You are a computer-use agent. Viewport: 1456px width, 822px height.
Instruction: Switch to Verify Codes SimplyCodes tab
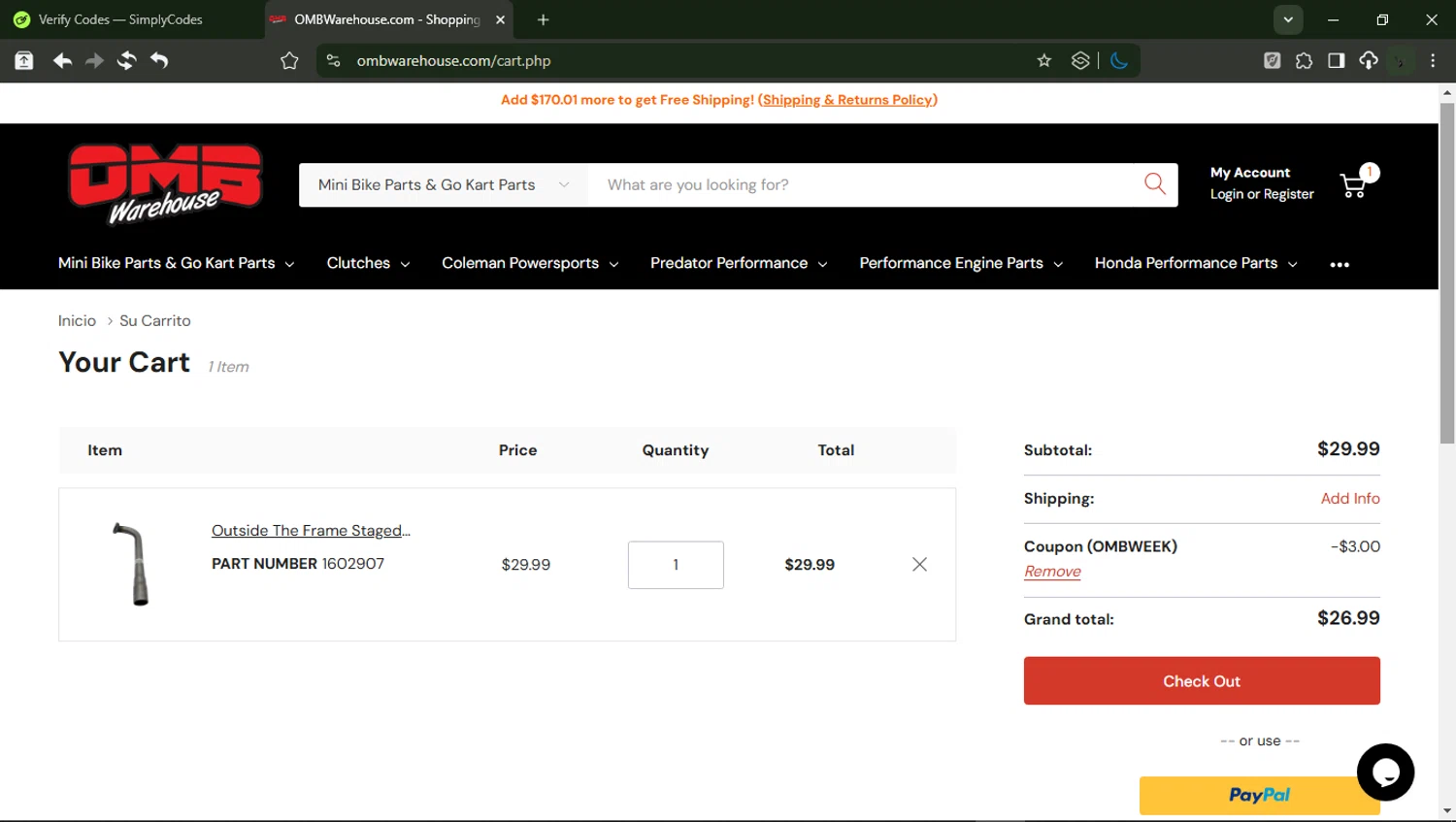tap(120, 19)
